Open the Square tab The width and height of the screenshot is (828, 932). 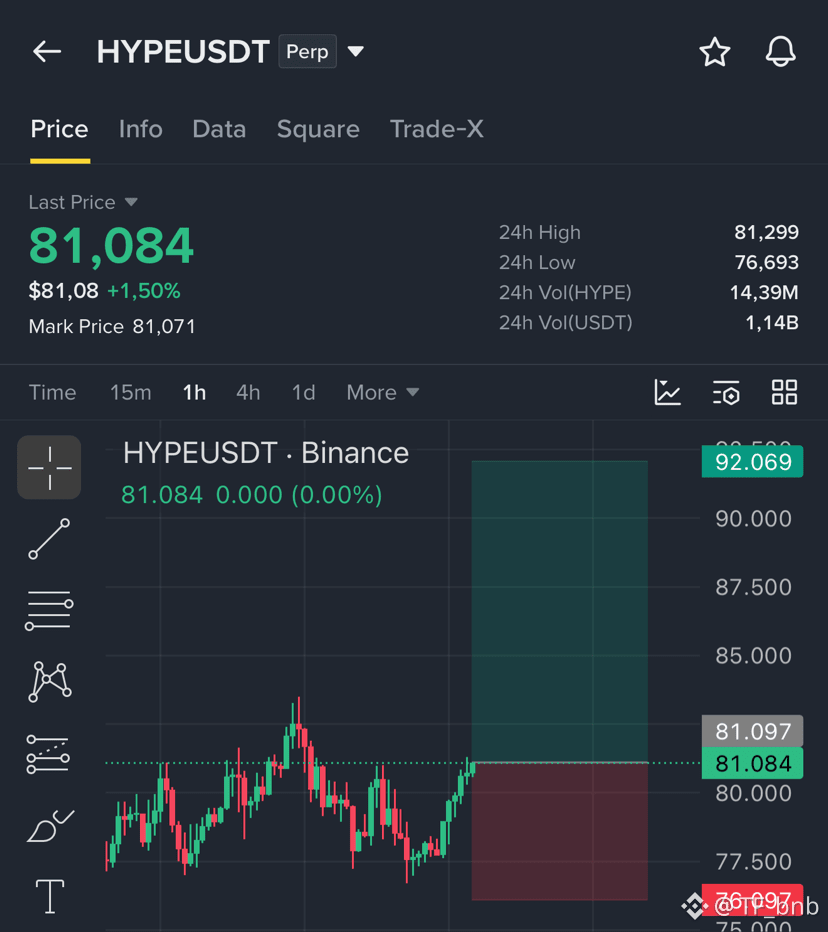[318, 130]
